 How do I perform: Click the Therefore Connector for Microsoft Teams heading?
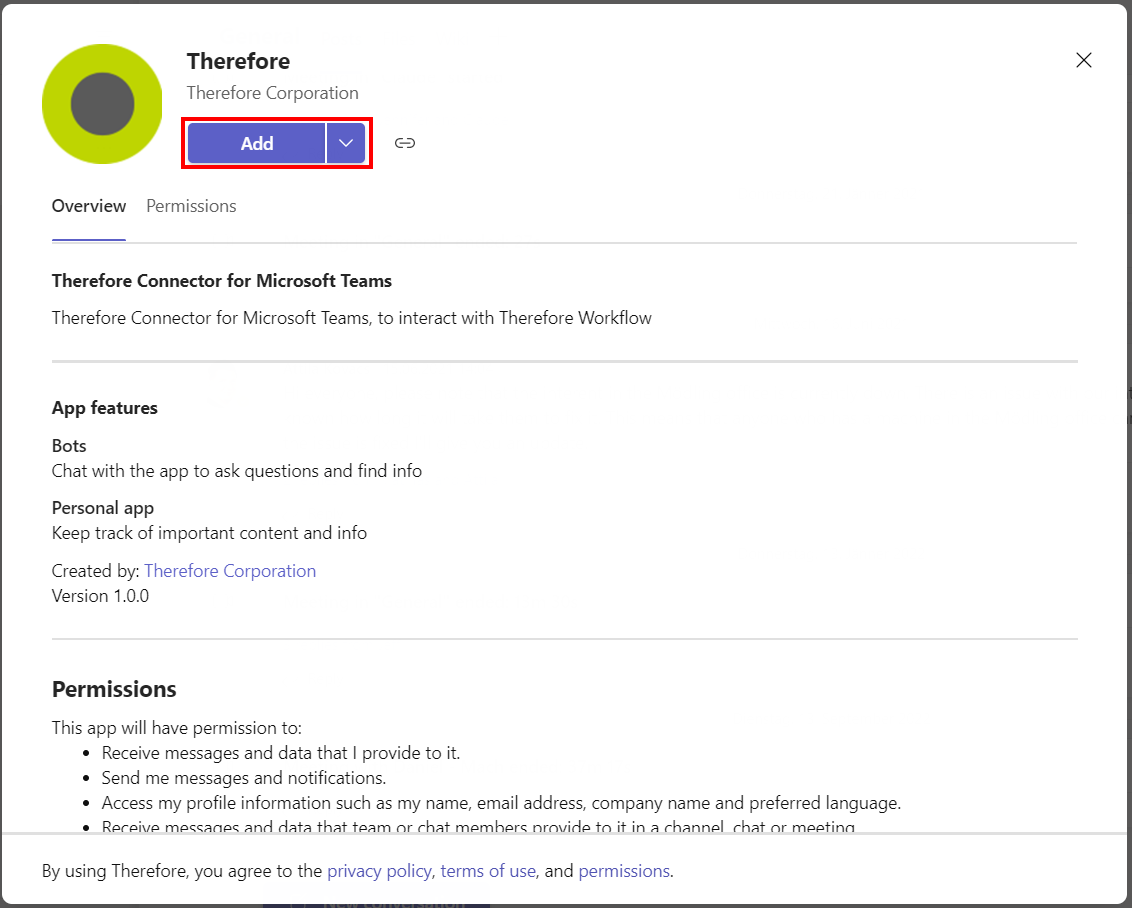click(x=222, y=281)
